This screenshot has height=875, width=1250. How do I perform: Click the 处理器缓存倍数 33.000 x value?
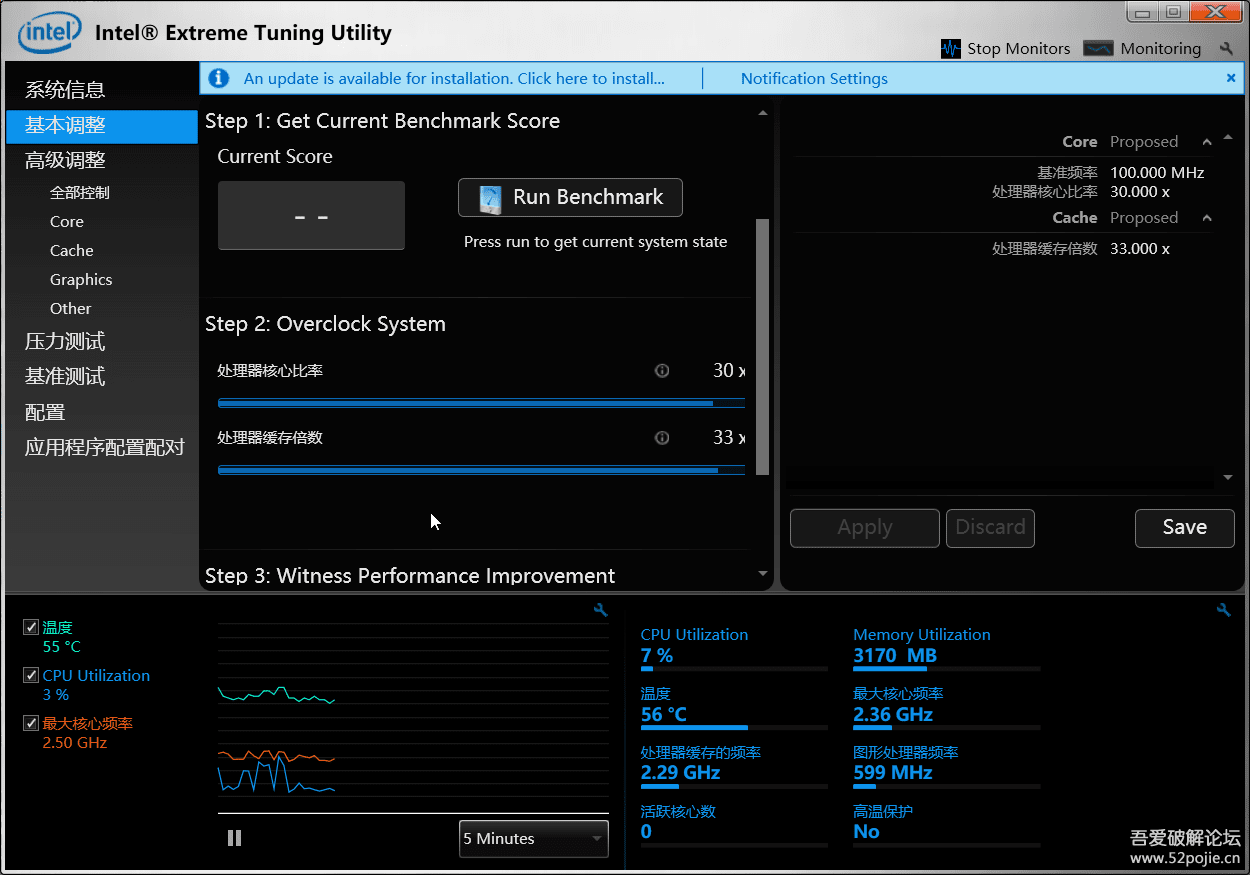(1140, 249)
